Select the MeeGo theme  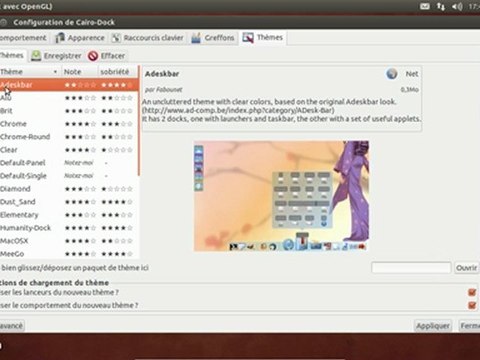[69, 253]
